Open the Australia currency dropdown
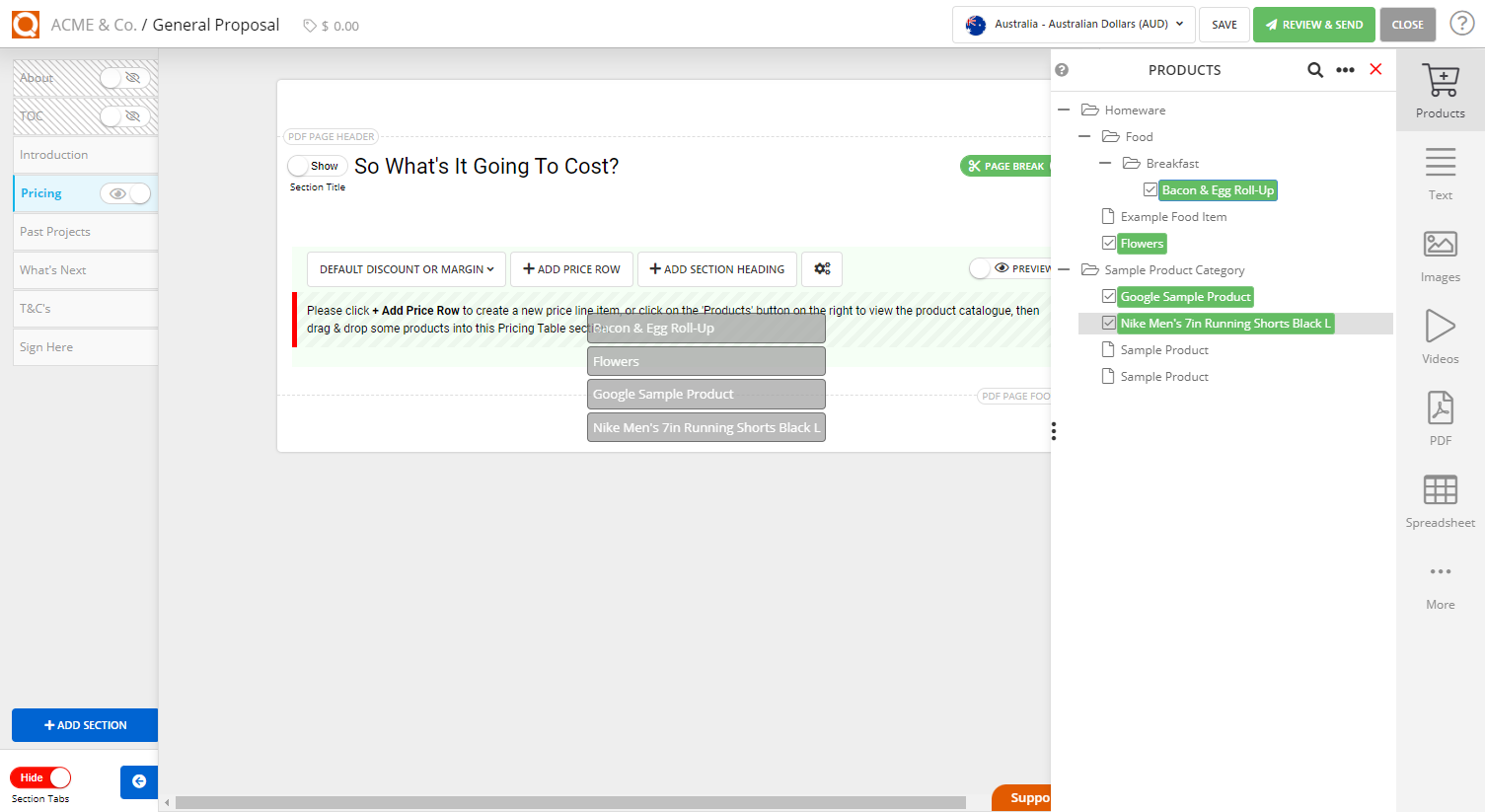Screen dimensions: 1485x812 (1074, 25)
